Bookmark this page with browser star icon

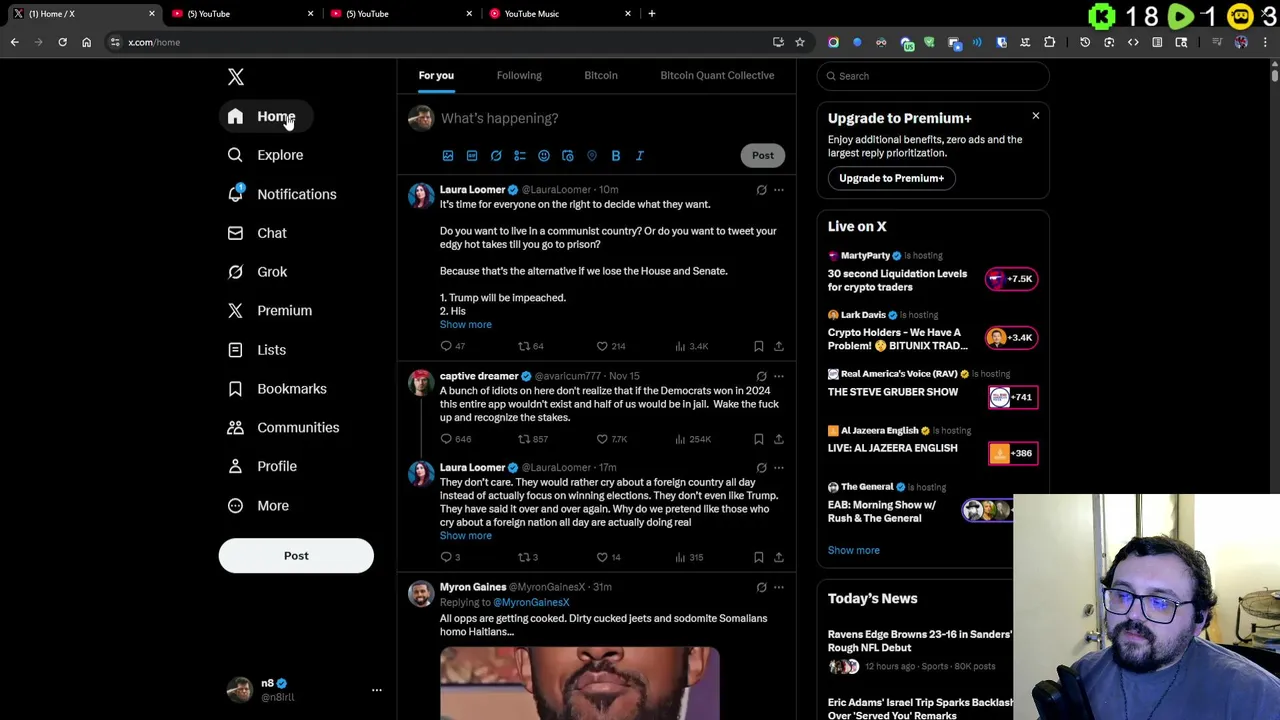[x=800, y=42]
